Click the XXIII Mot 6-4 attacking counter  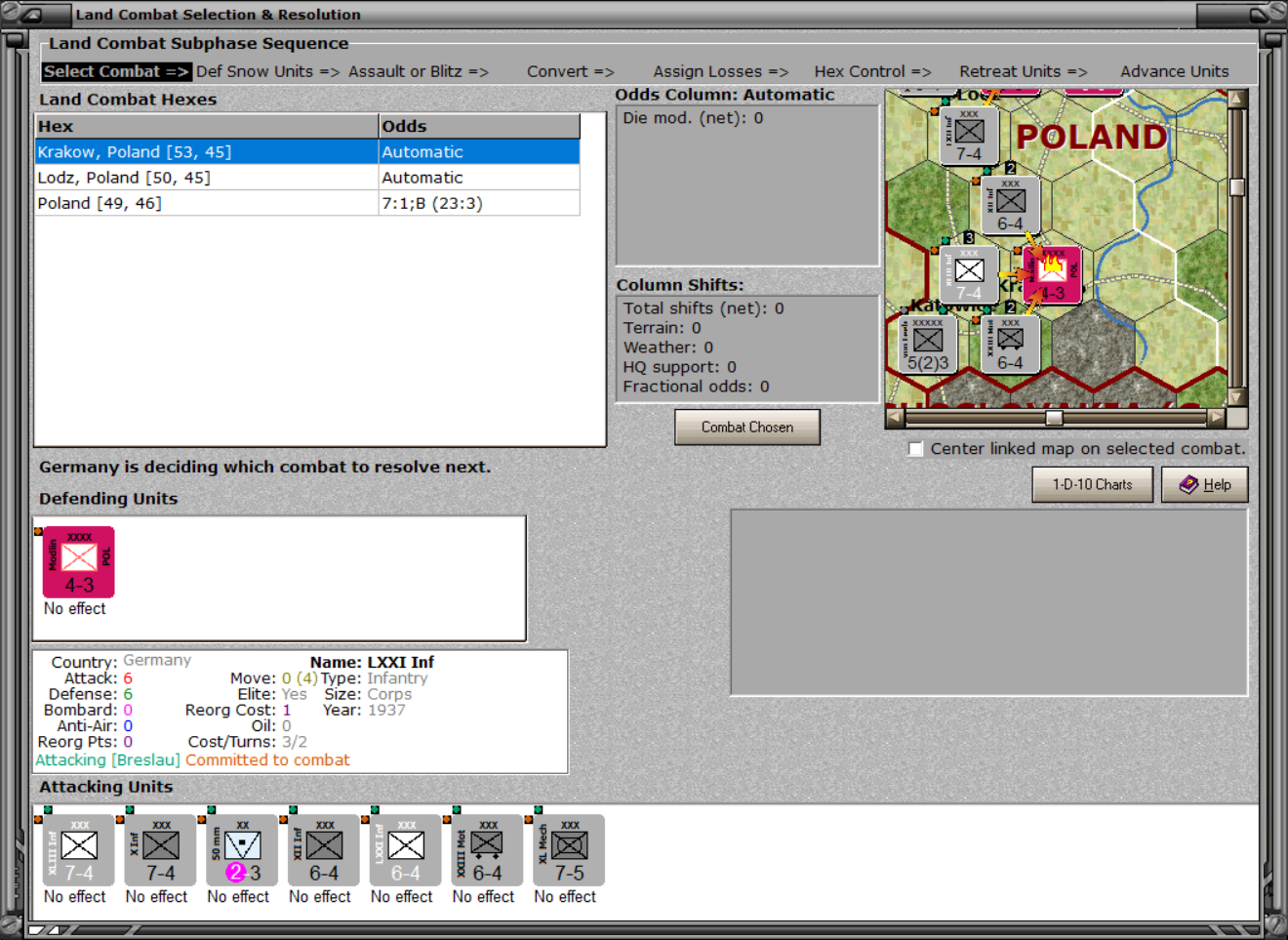point(488,850)
